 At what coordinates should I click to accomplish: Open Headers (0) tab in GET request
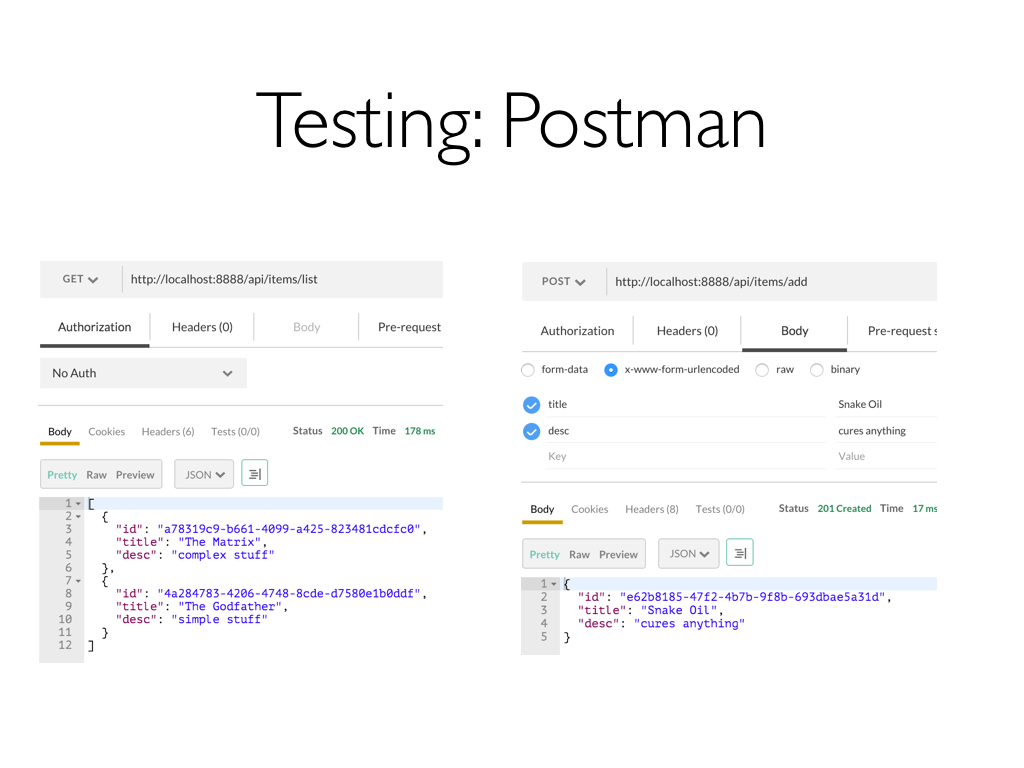point(202,327)
